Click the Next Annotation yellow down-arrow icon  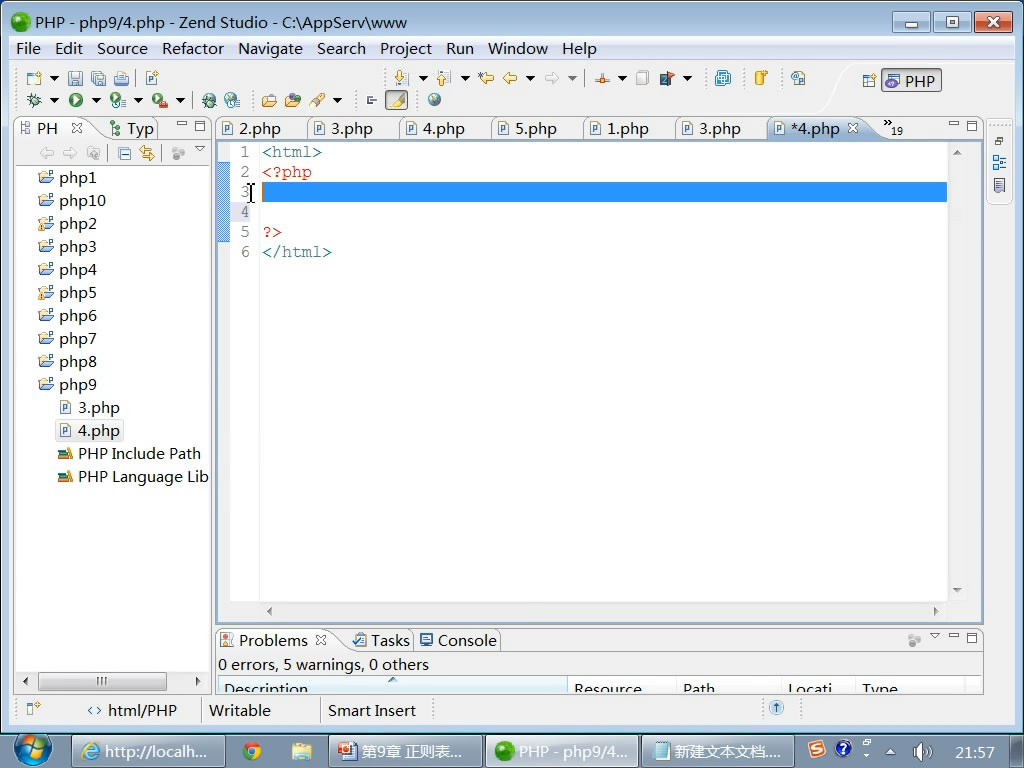coord(402,78)
